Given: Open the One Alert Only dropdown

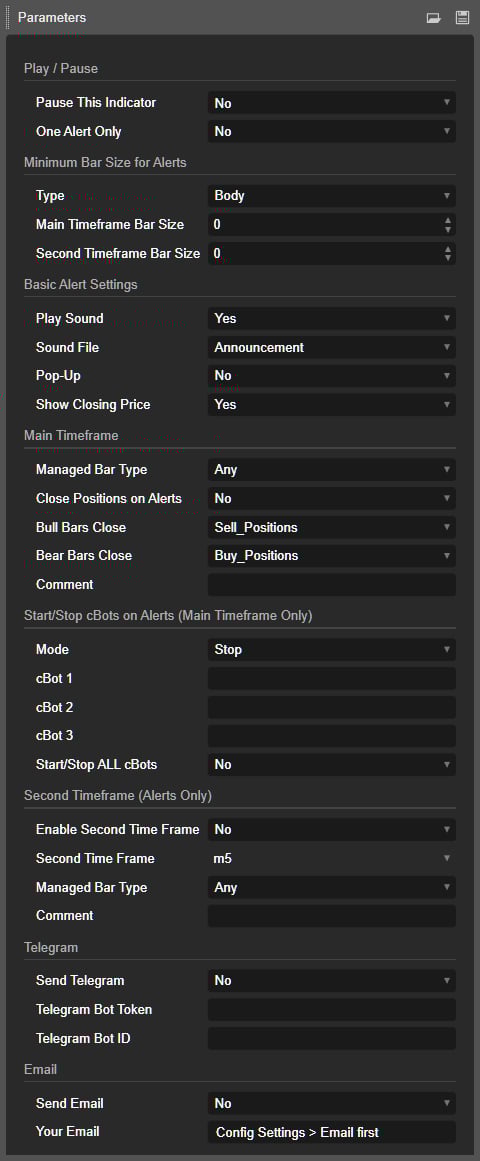Looking at the screenshot, I should coord(332,132).
